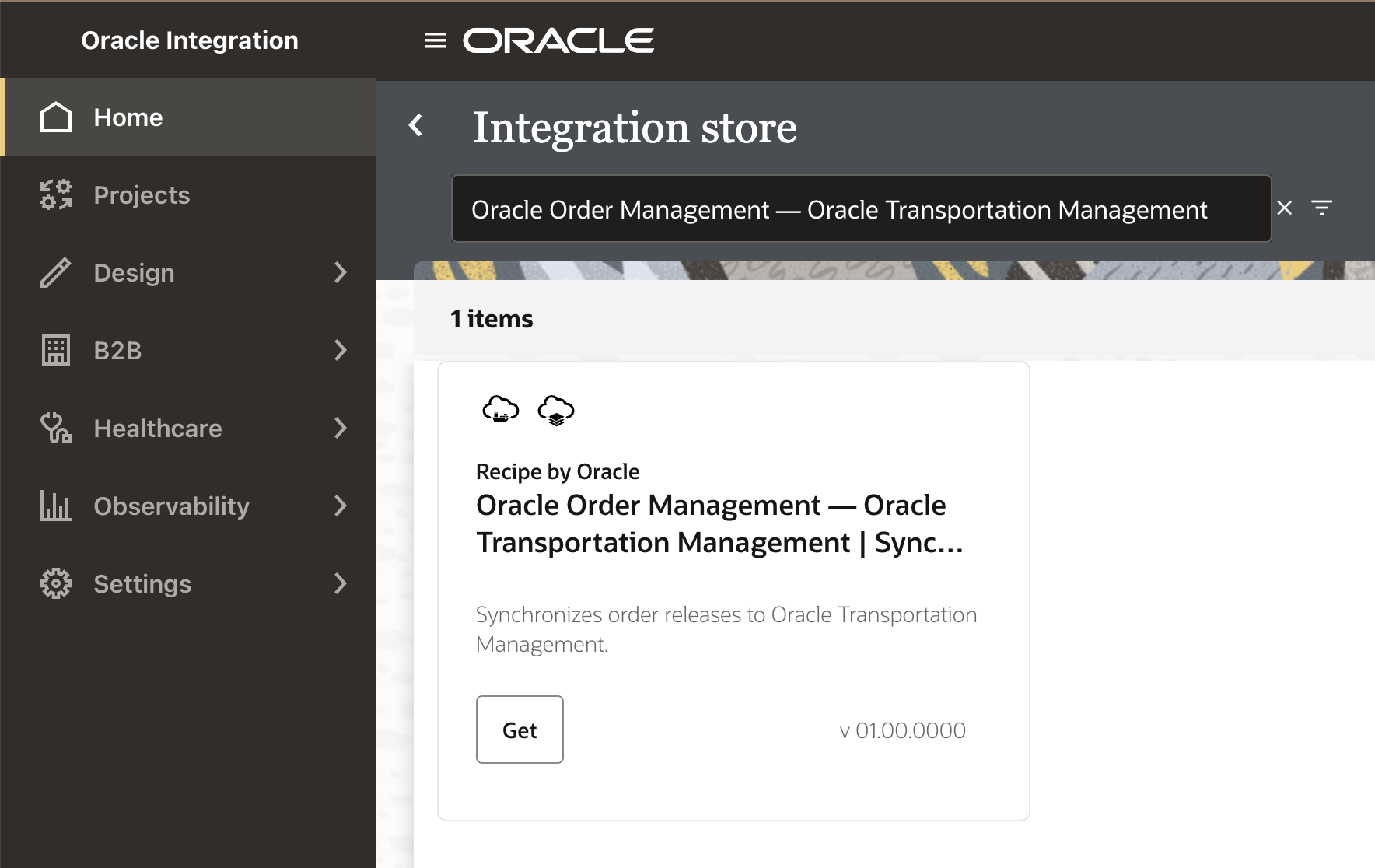The image size is (1375, 868).
Task: Open the Observability bar-chart icon
Action: click(x=55, y=506)
